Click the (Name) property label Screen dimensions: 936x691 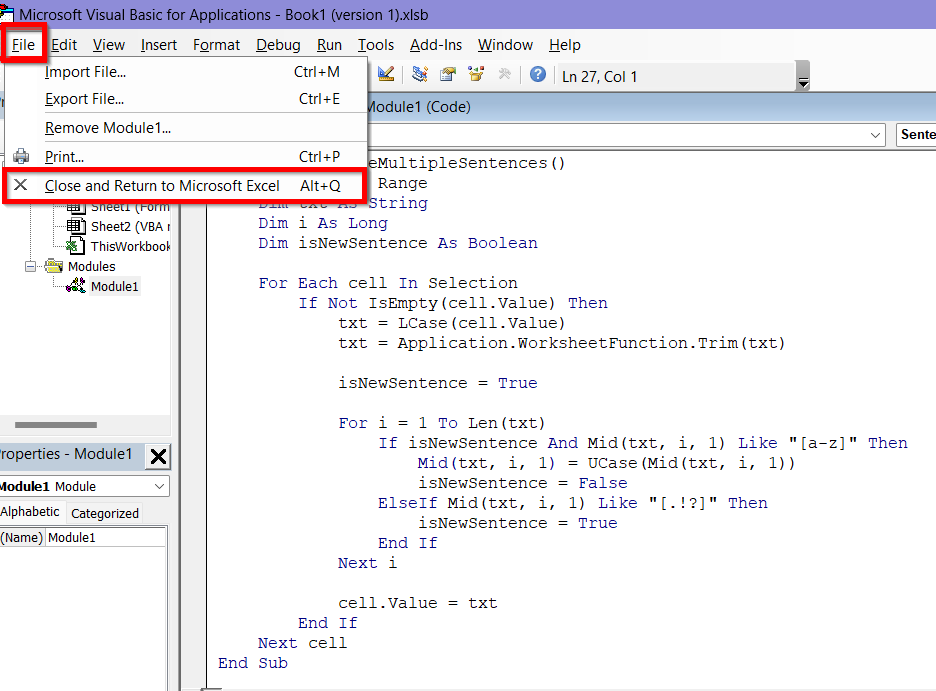pos(22,538)
